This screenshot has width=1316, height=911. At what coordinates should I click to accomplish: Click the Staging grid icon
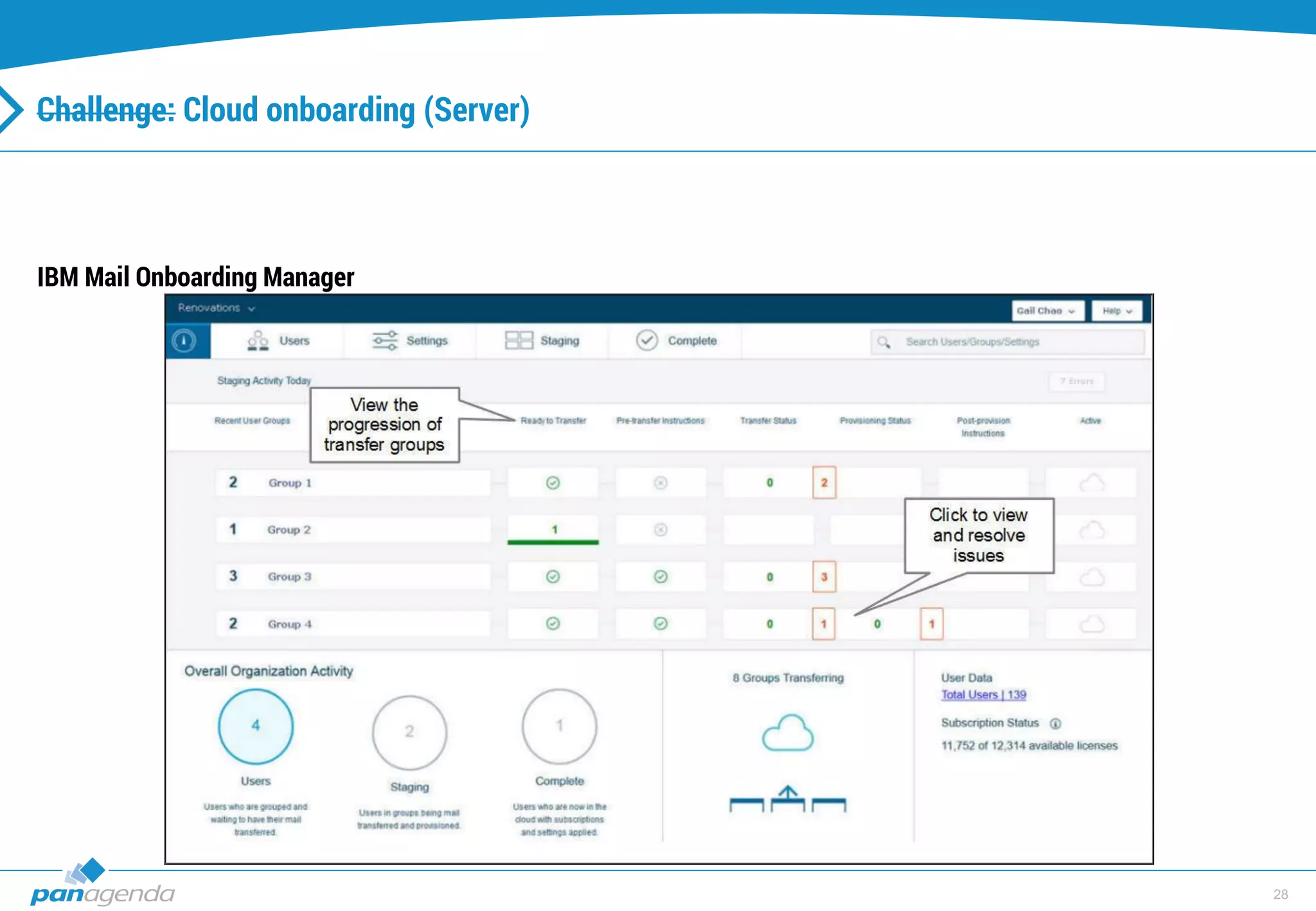(x=519, y=341)
